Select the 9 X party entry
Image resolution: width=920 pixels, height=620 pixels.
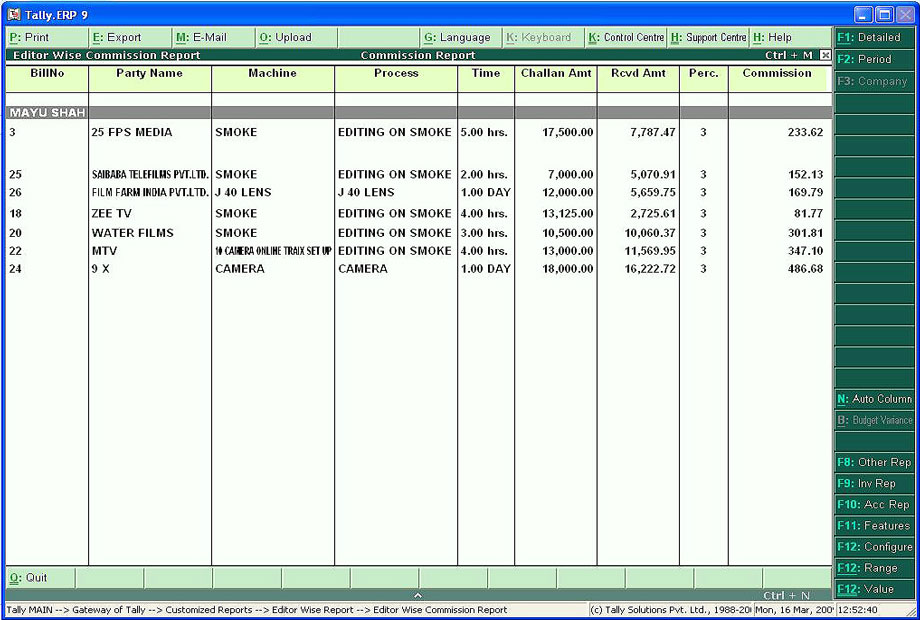[100, 269]
